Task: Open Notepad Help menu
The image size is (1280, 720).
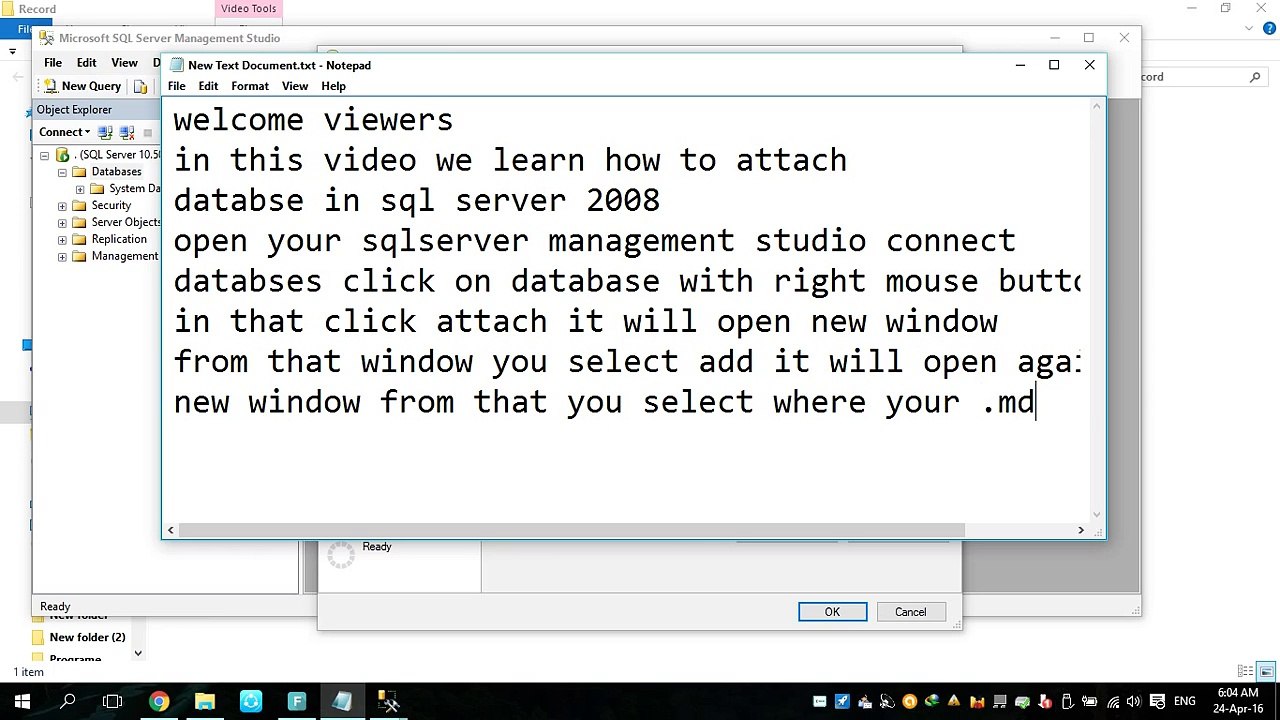Action: click(334, 86)
